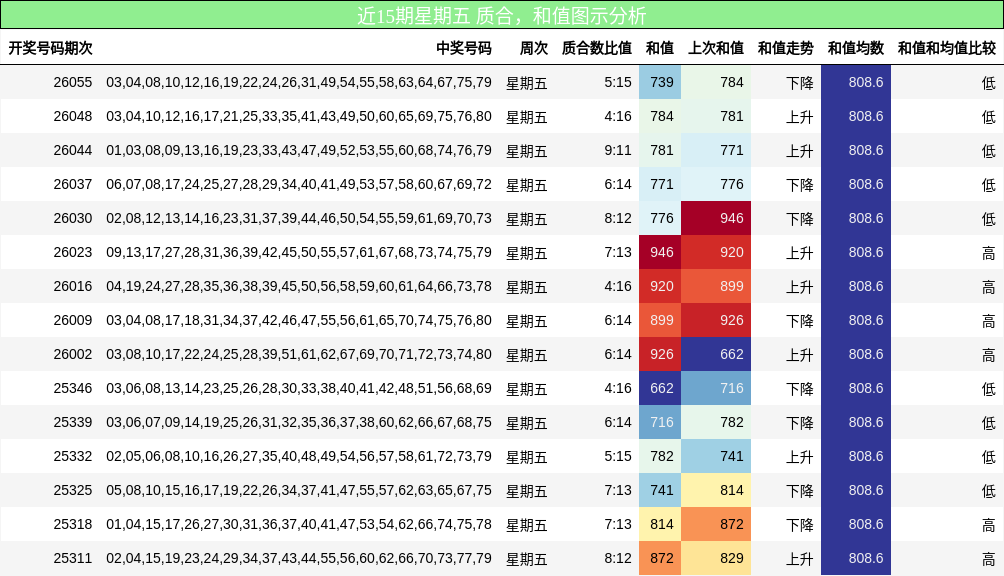Click the dark red 946 sum value cell

pos(660,252)
